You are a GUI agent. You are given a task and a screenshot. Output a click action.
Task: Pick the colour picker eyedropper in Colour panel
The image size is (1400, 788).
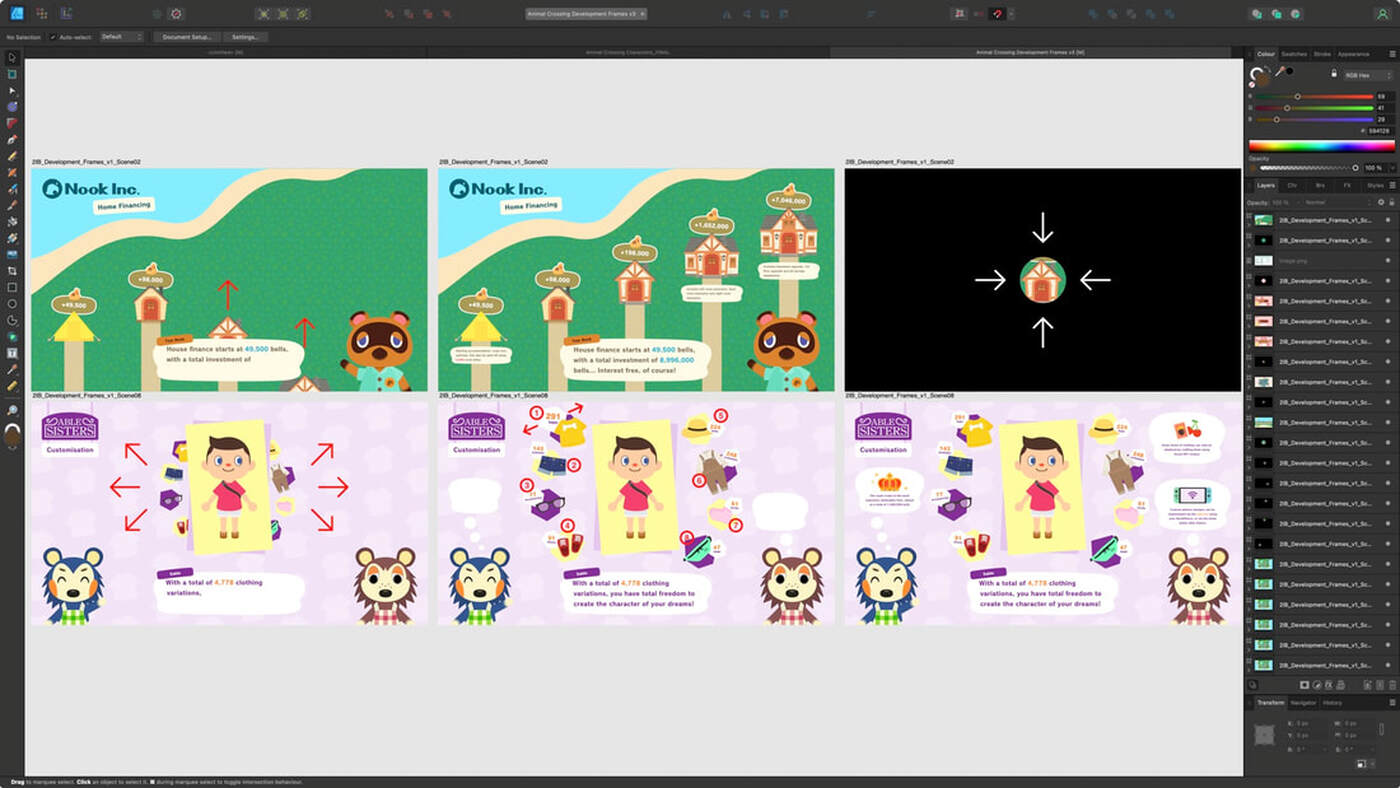[1279, 71]
